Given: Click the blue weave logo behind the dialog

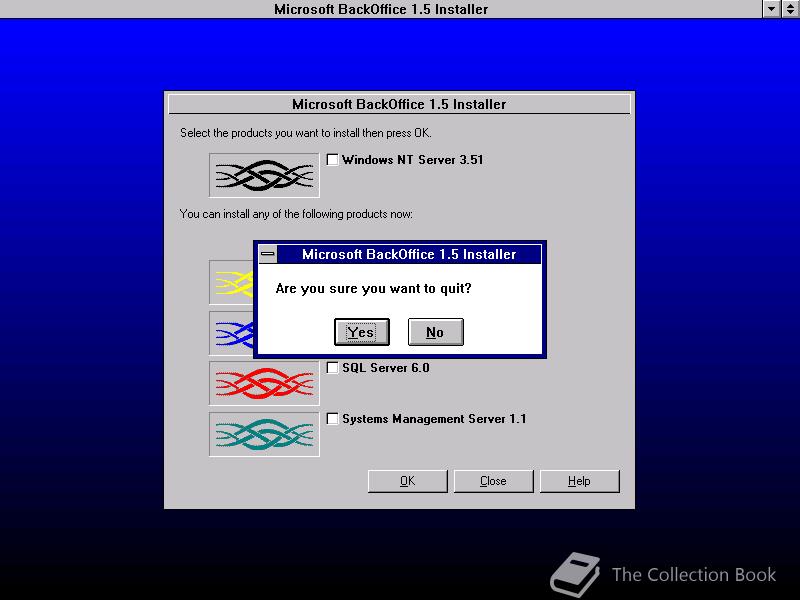Looking at the screenshot, I should 232,333.
